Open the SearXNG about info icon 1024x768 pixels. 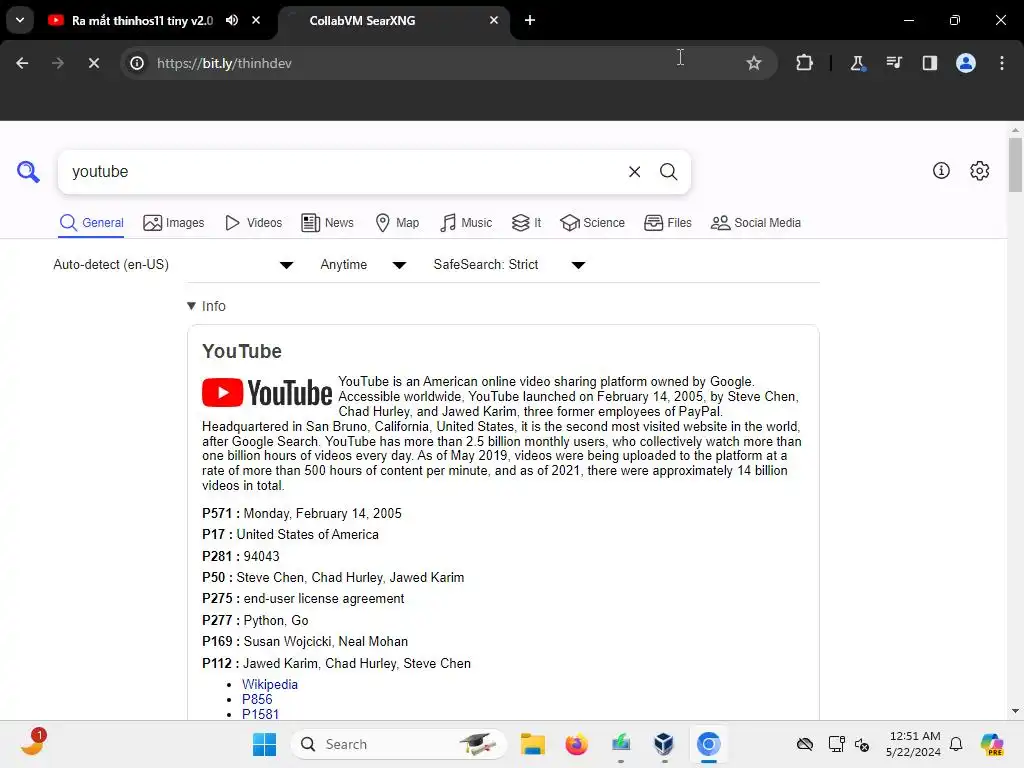click(x=941, y=170)
